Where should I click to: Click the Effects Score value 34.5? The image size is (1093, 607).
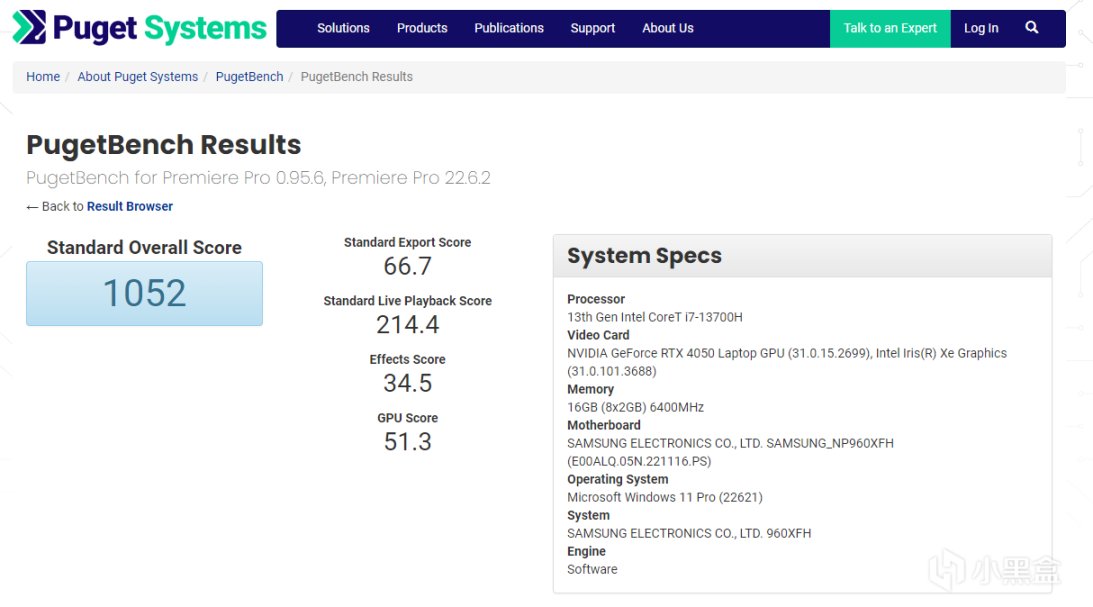coord(408,383)
